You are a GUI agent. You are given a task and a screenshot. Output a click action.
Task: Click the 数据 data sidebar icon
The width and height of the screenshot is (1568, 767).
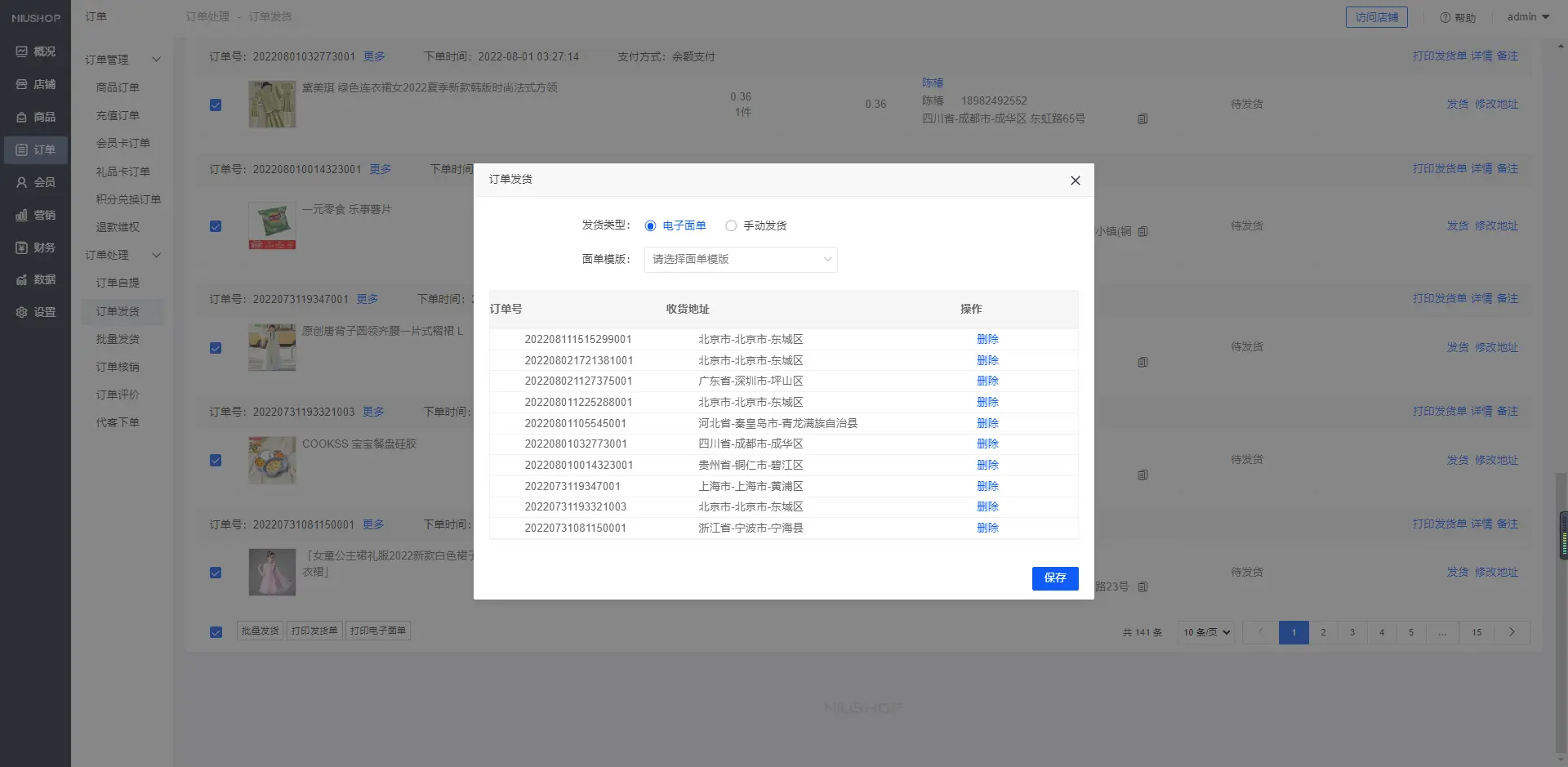pyautogui.click(x=22, y=279)
